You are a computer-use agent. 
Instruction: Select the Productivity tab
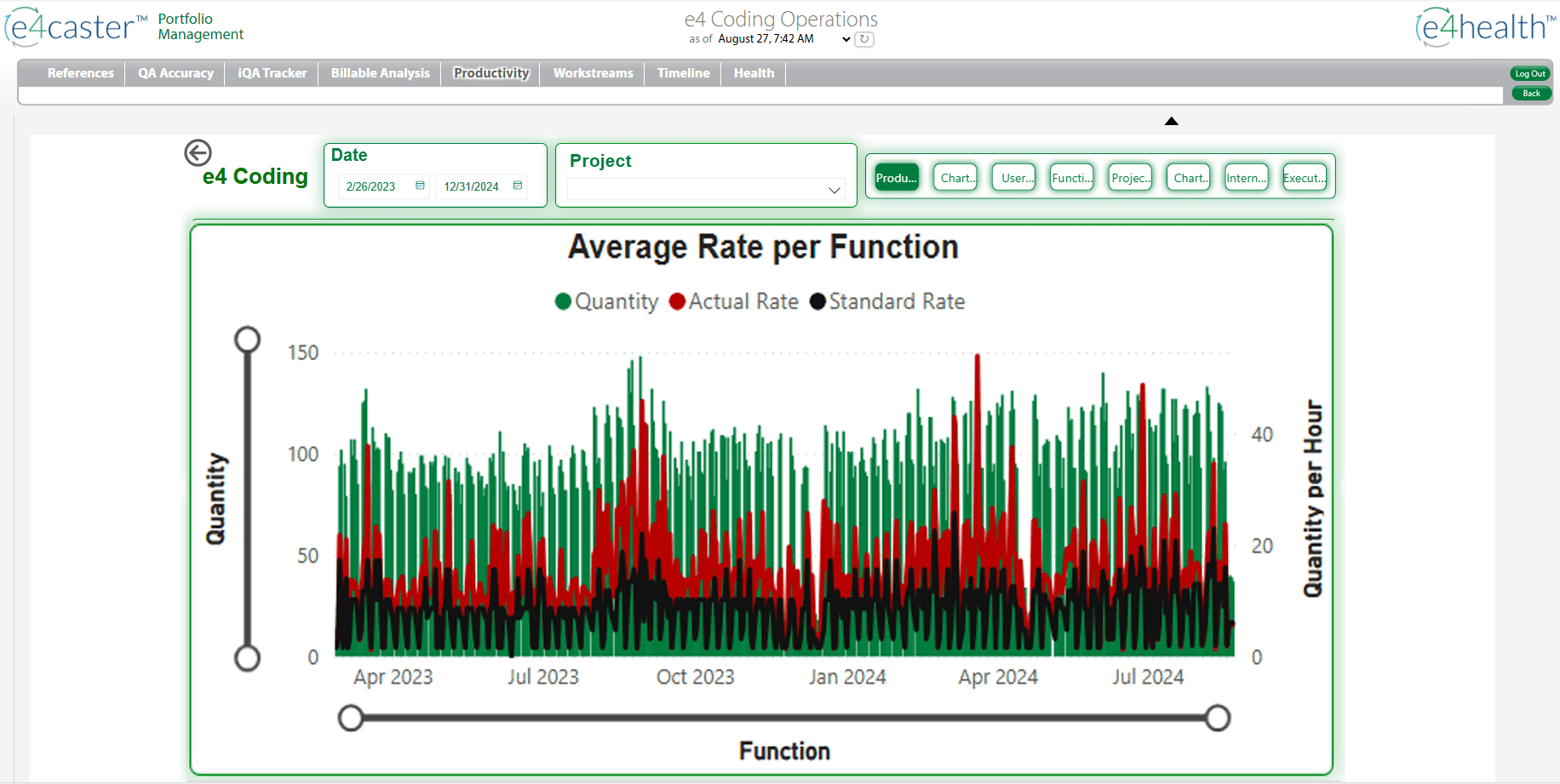491,73
